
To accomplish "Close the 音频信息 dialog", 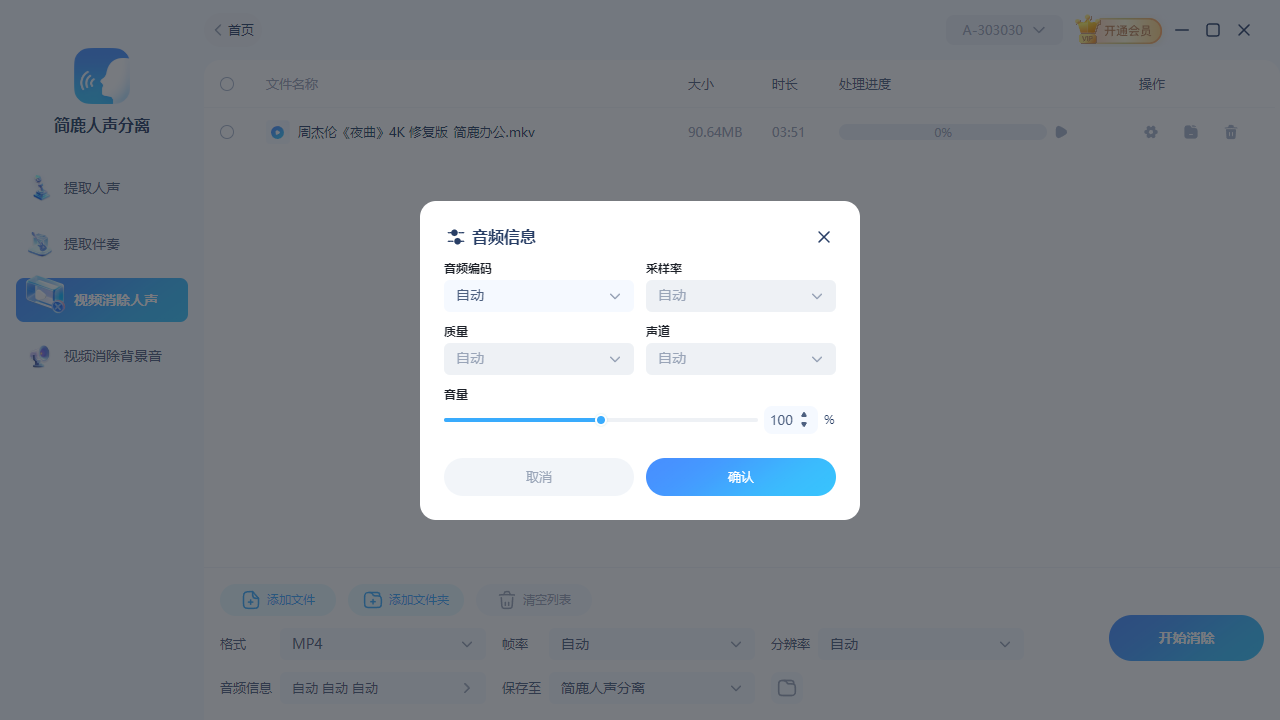I will pyautogui.click(x=824, y=237).
